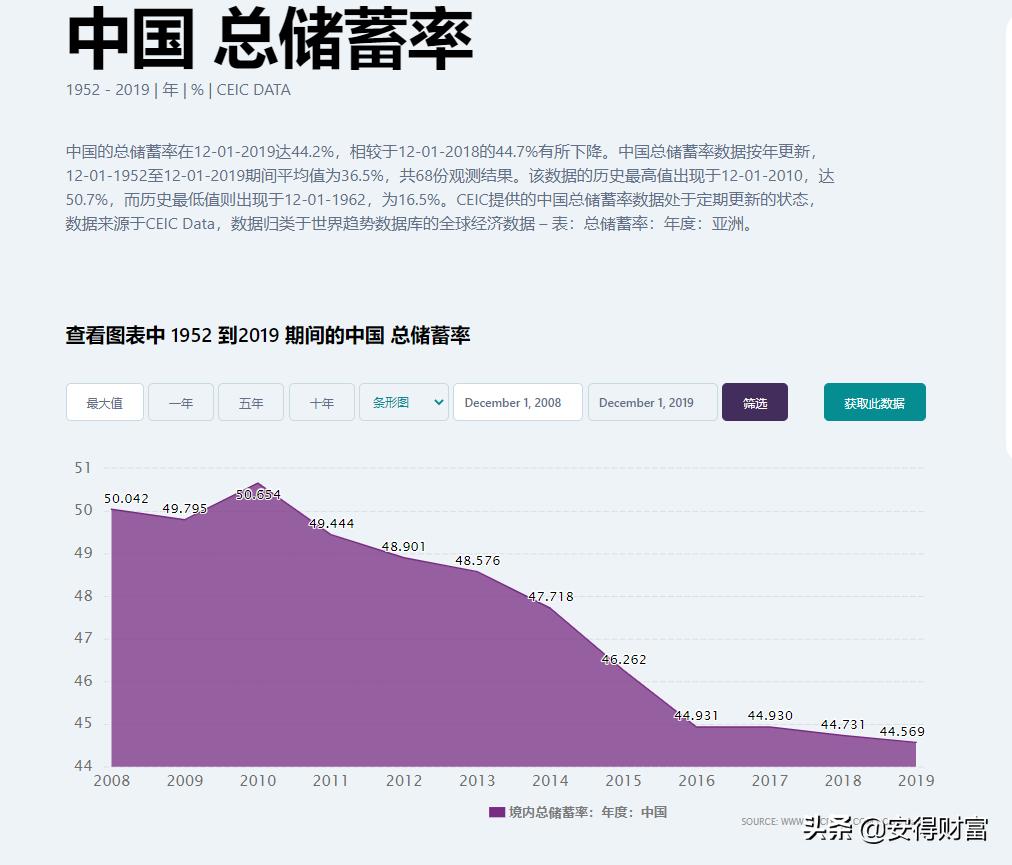
Task: Expand the chart type selector options
Action: 403,402
